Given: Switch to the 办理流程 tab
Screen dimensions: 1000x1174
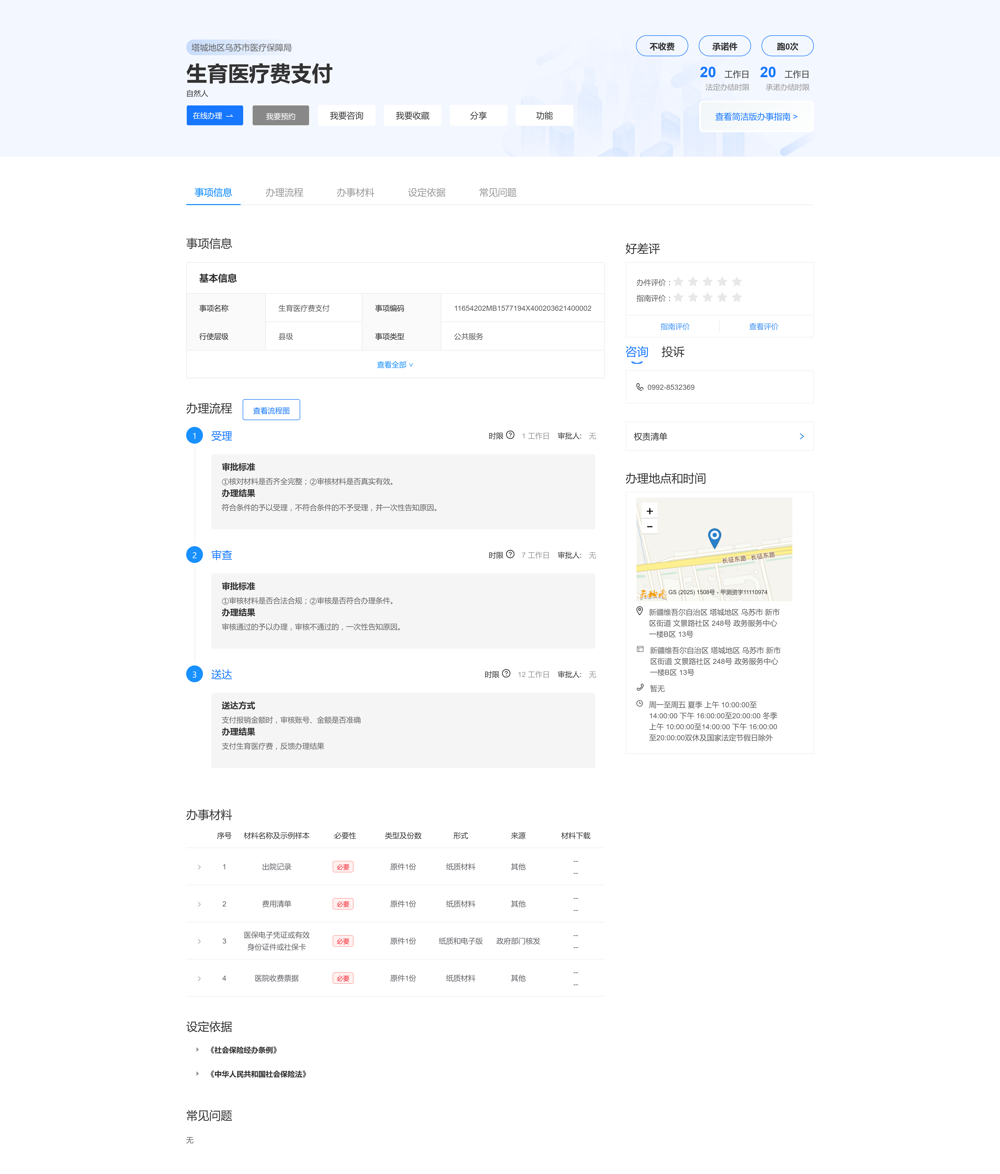Looking at the screenshot, I should point(284,192).
